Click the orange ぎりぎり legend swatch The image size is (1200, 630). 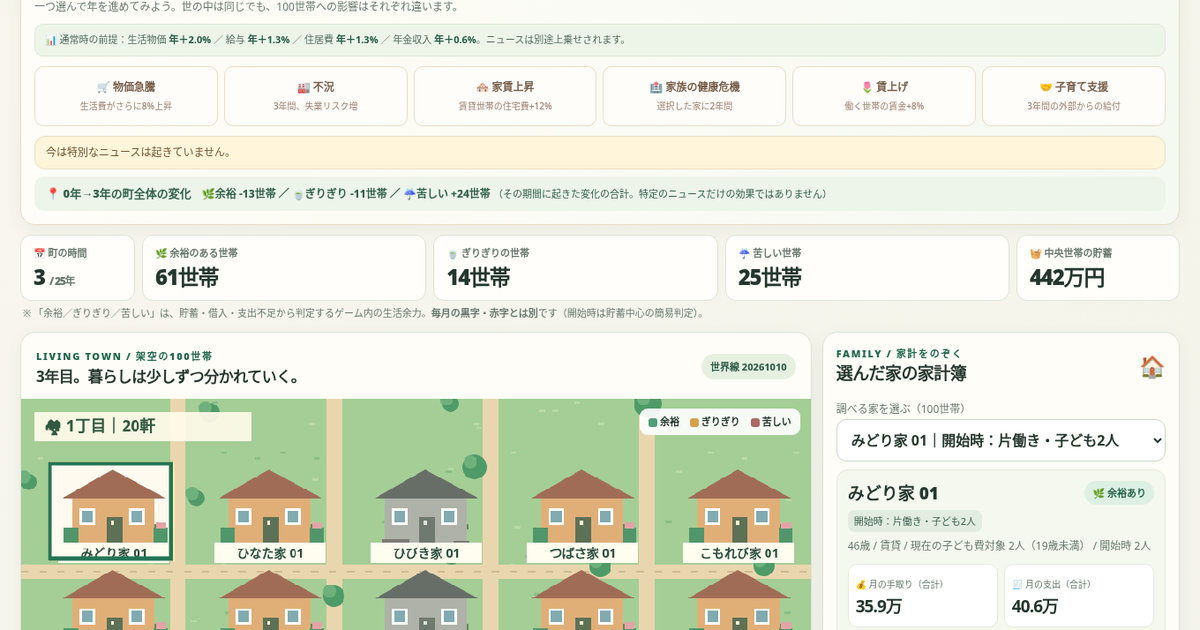(x=694, y=422)
